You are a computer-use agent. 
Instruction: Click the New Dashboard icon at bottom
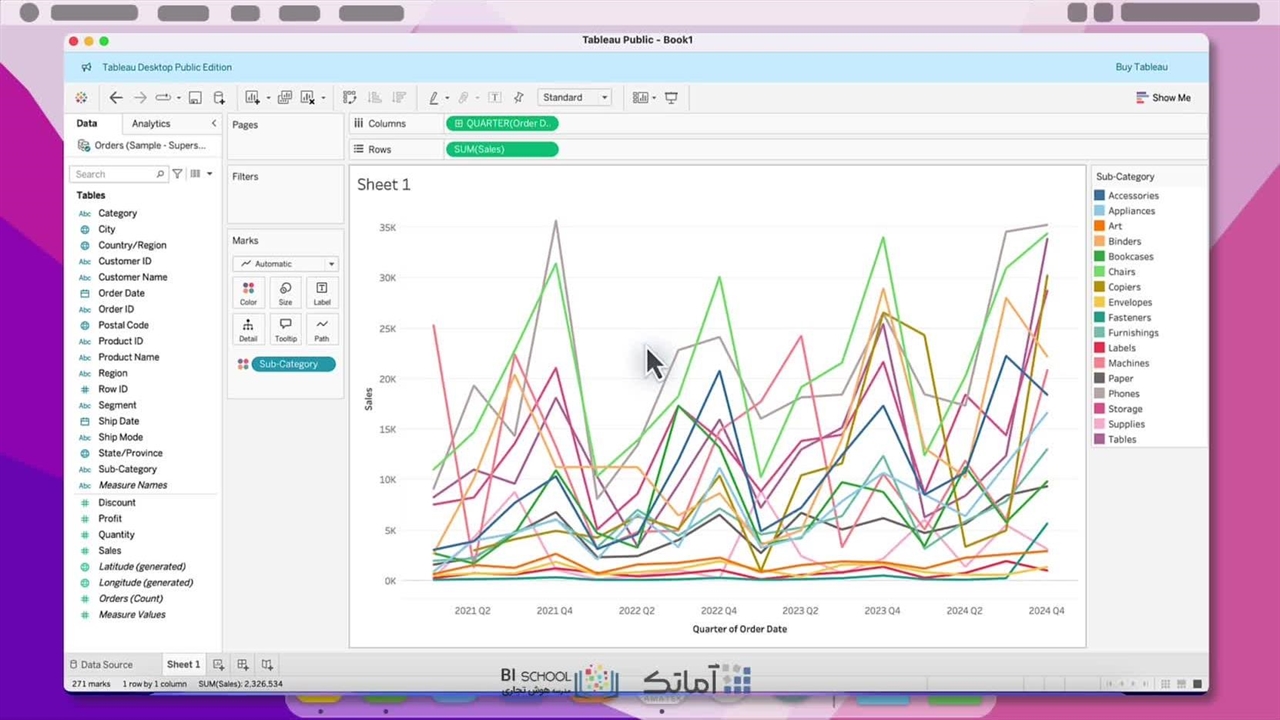(242, 665)
